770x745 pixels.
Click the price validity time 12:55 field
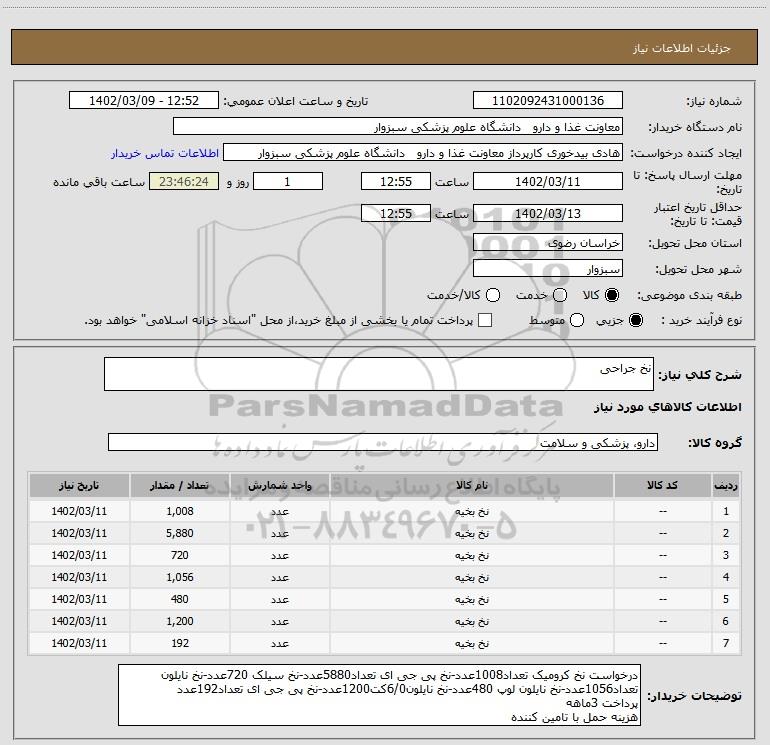tap(396, 213)
